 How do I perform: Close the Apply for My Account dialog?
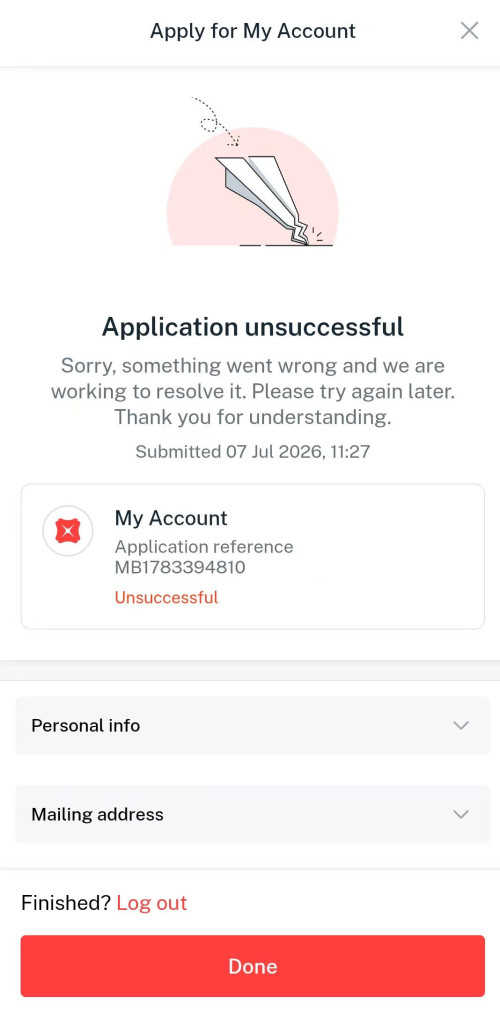(469, 30)
